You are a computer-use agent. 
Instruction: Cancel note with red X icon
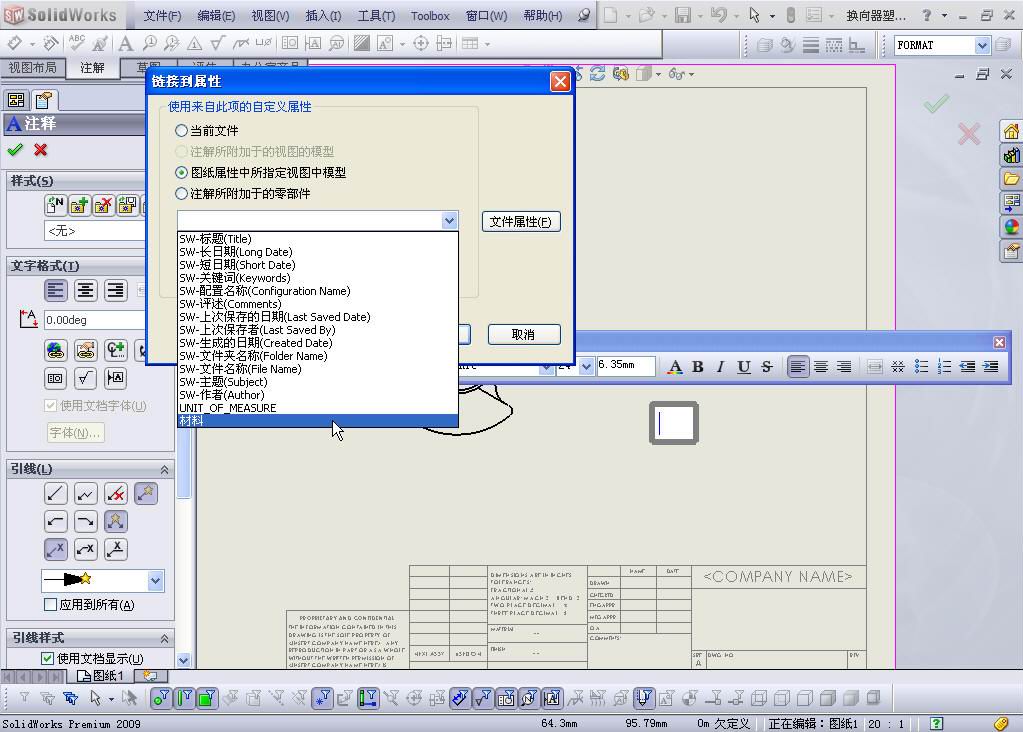(40, 150)
